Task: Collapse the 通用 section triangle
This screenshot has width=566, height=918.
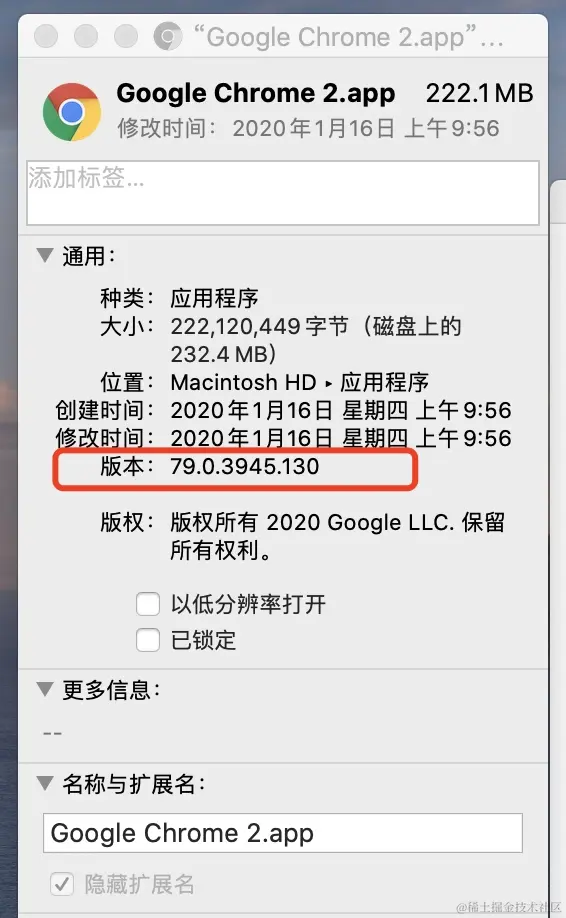Action: click(x=45, y=255)
